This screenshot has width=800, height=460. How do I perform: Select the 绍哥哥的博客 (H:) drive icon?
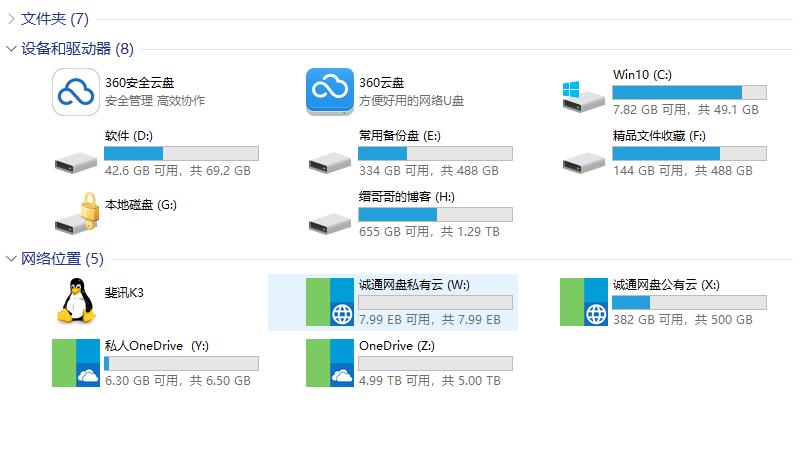[330, 224]
